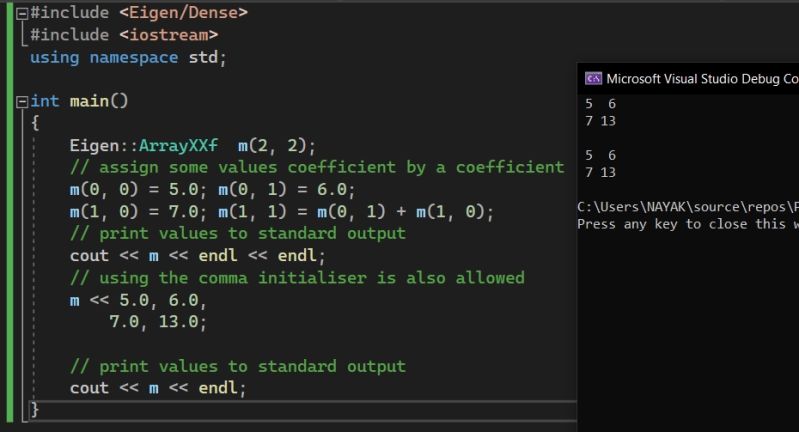
Task: Click the 'using namespace std;' line
Action: [128, 58]
